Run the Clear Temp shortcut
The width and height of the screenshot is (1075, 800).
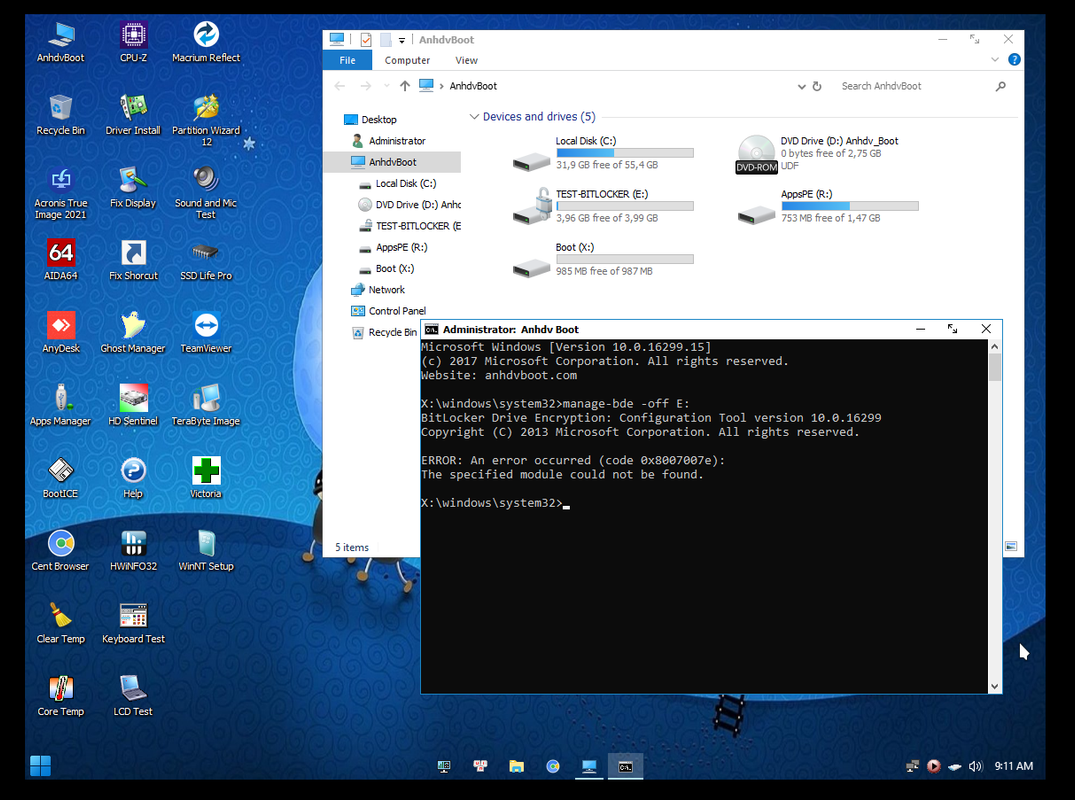(60, 624)
